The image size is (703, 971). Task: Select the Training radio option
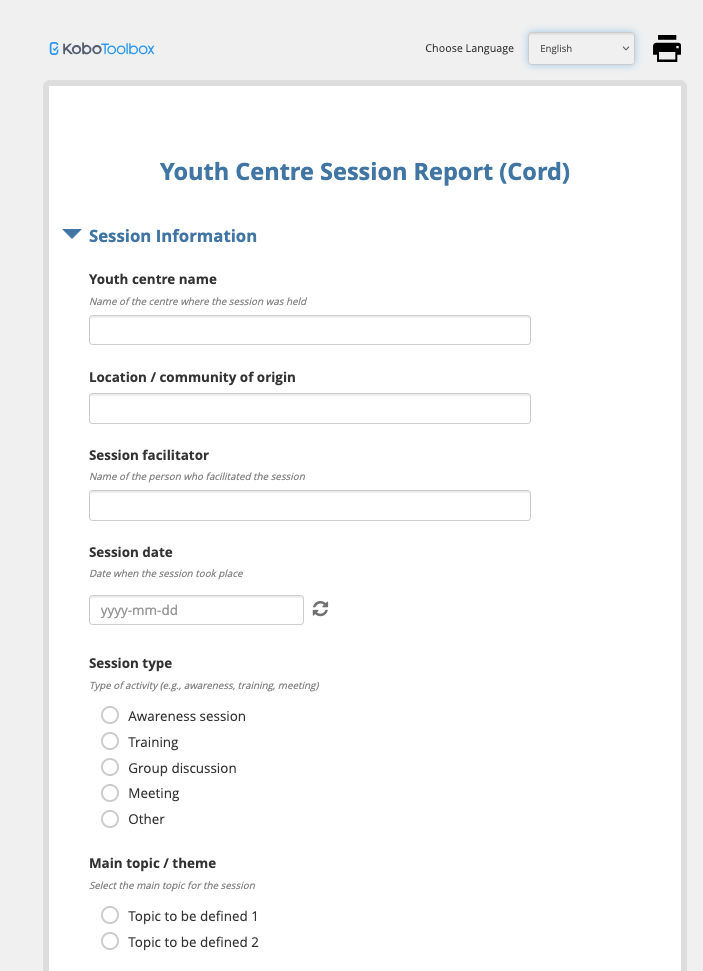click(110, 742)
